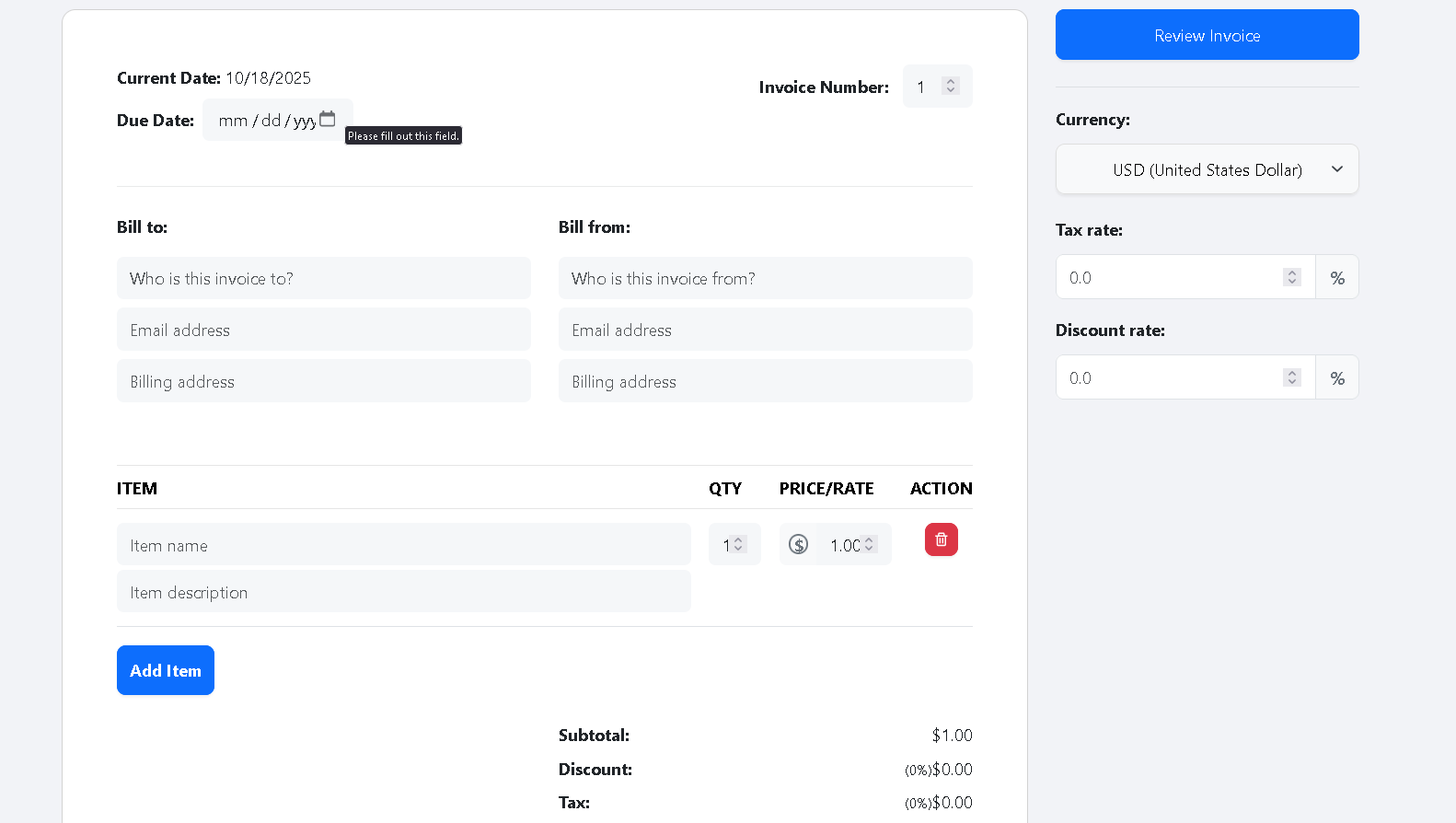1456x823 pixels.
Task: Focus the Tax rate input
Action: coord(1185,277)
